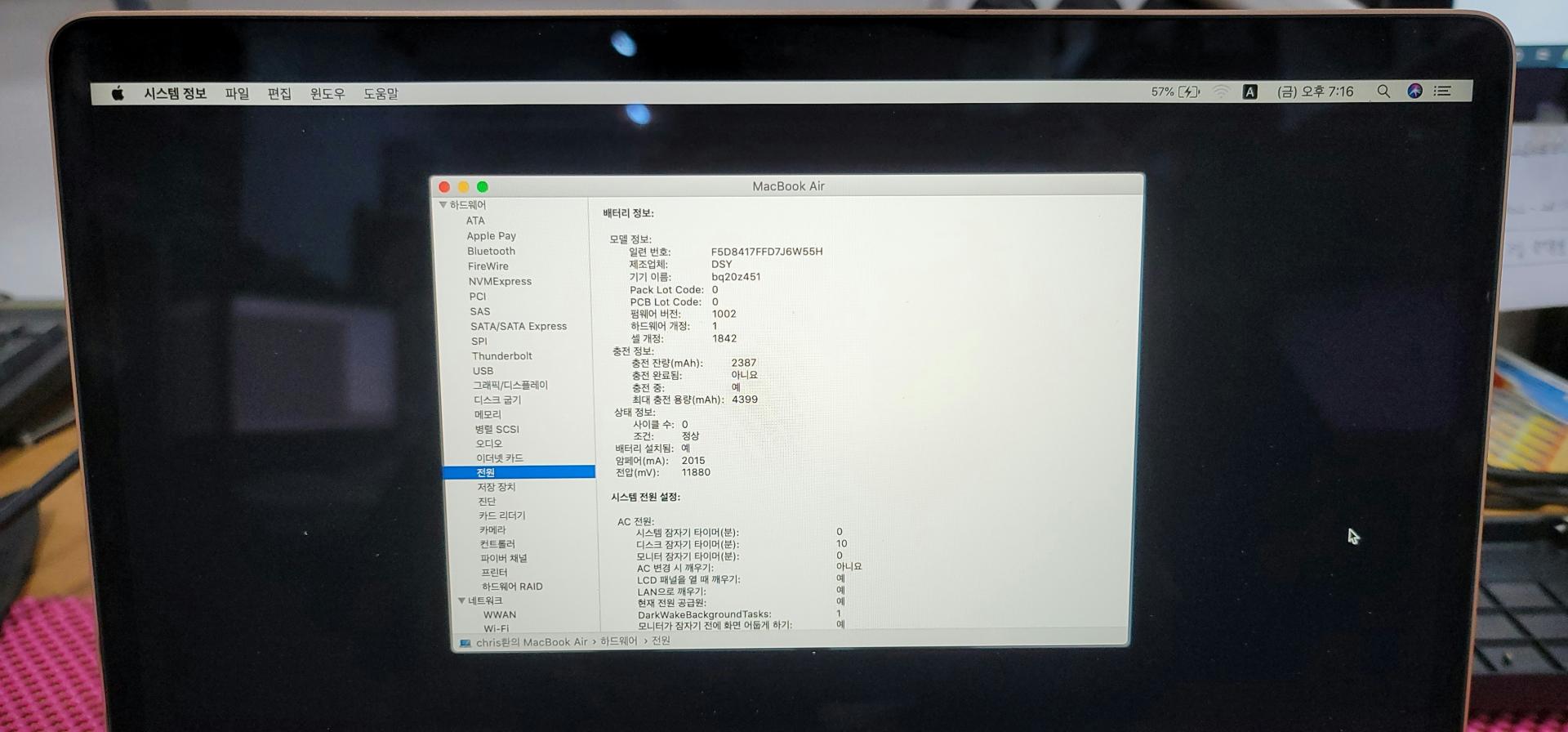Open the 파일 menu
The height and width of the screenshot is (732, 1568).
point(237,94)
